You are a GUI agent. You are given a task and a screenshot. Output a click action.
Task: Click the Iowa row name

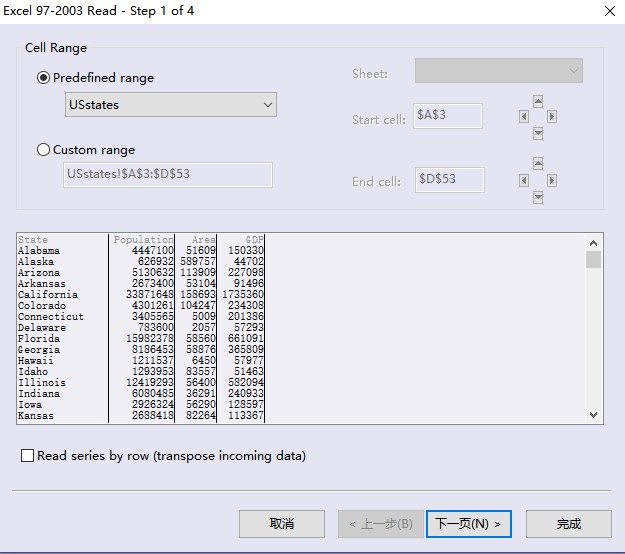tap(30, 405)
